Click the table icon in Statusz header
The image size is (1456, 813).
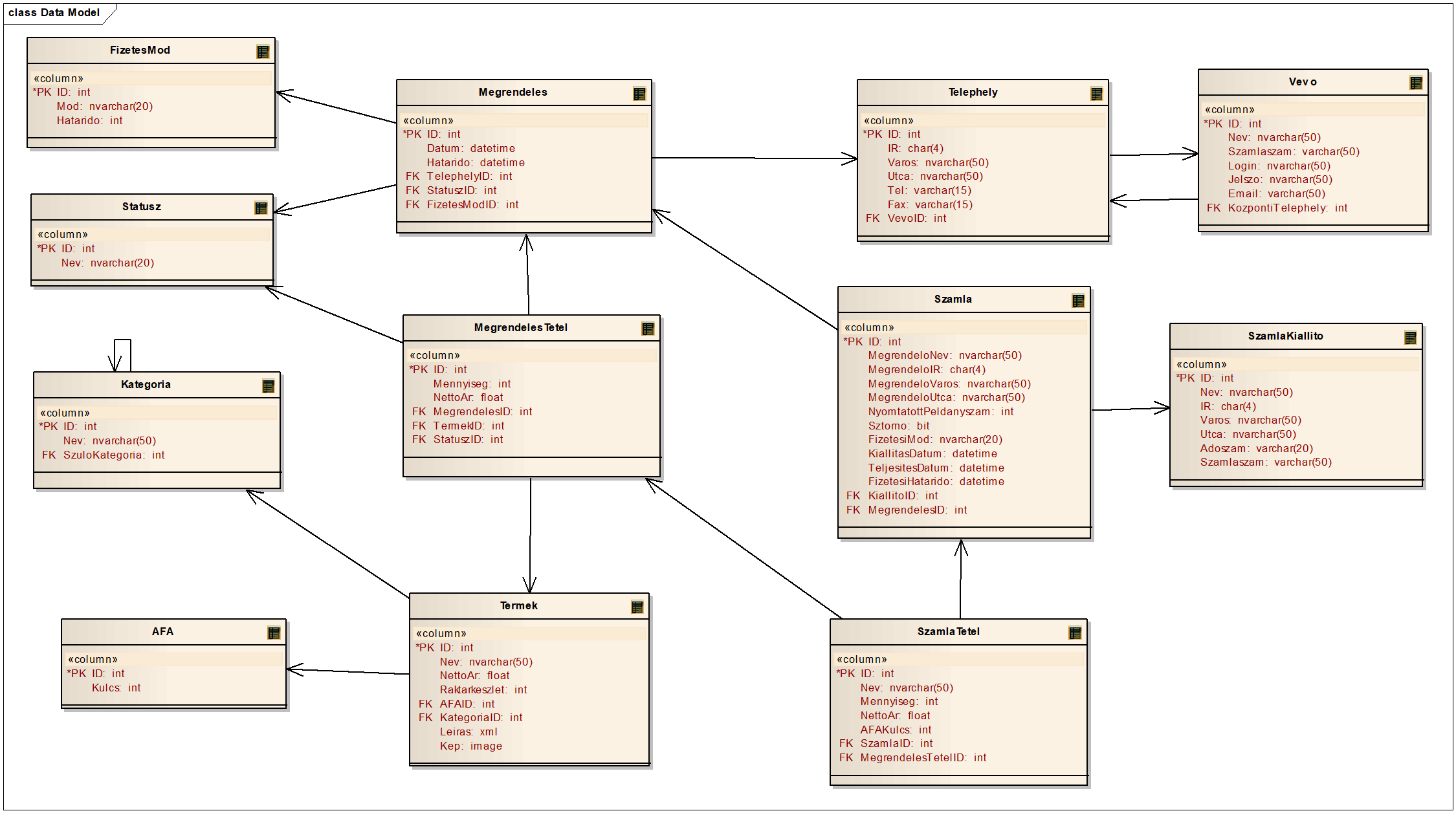coord(261,208)
